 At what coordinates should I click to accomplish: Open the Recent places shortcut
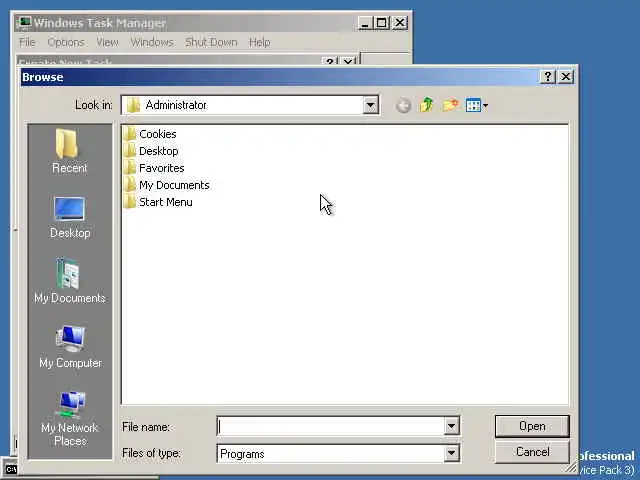tap(69, 151)
